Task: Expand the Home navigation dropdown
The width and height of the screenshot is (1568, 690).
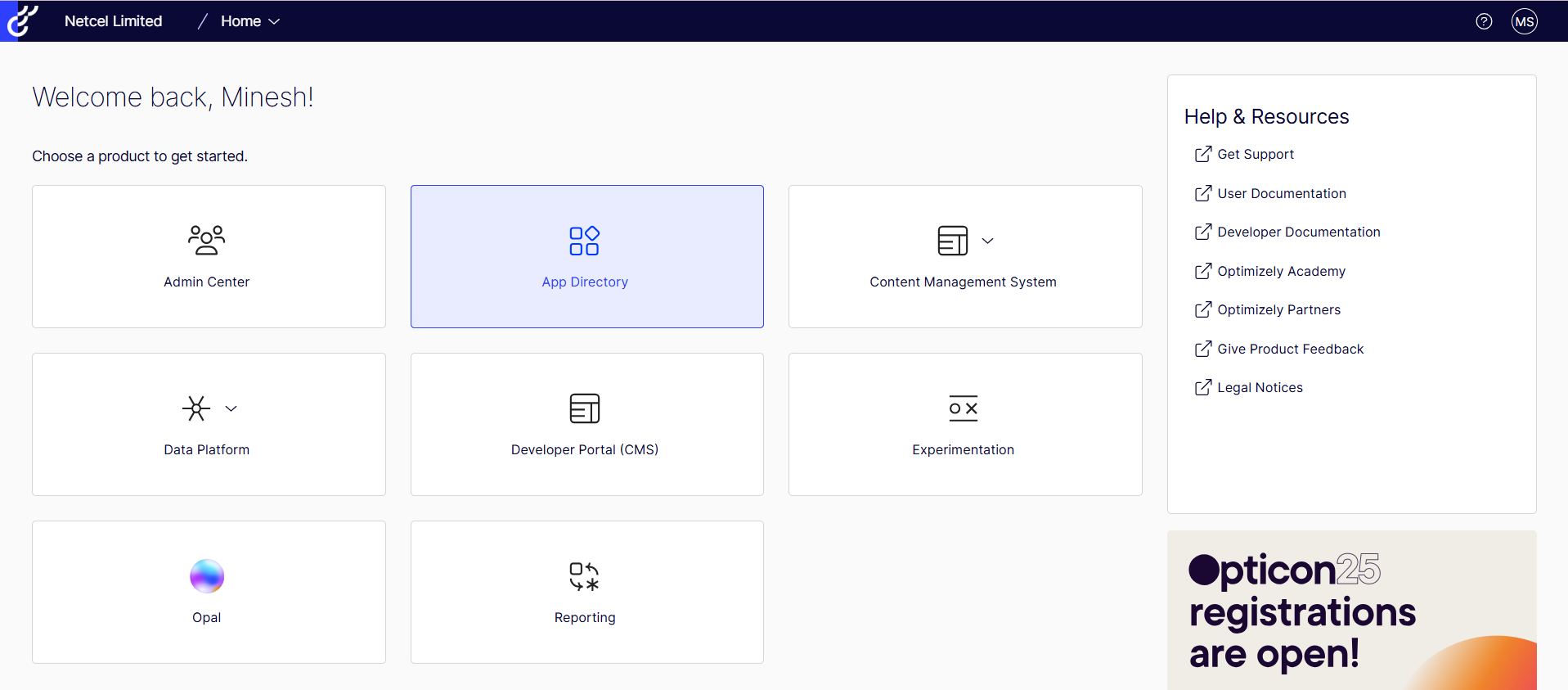Action: coord(250,21)
